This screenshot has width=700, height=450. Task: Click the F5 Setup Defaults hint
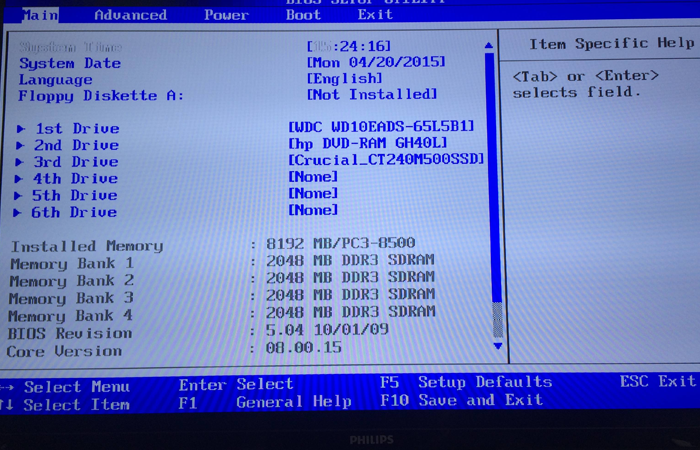click(x=466, y=383)
